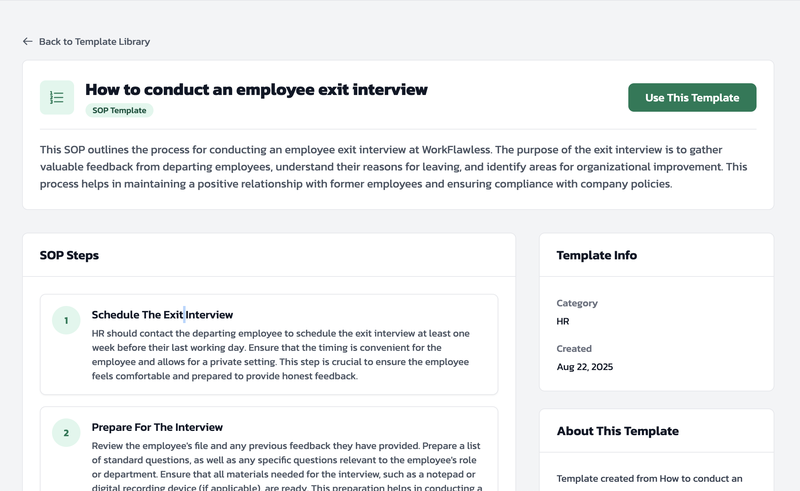Click the step 1 description text
Screen dimensions: 800x491
(280, 355)
